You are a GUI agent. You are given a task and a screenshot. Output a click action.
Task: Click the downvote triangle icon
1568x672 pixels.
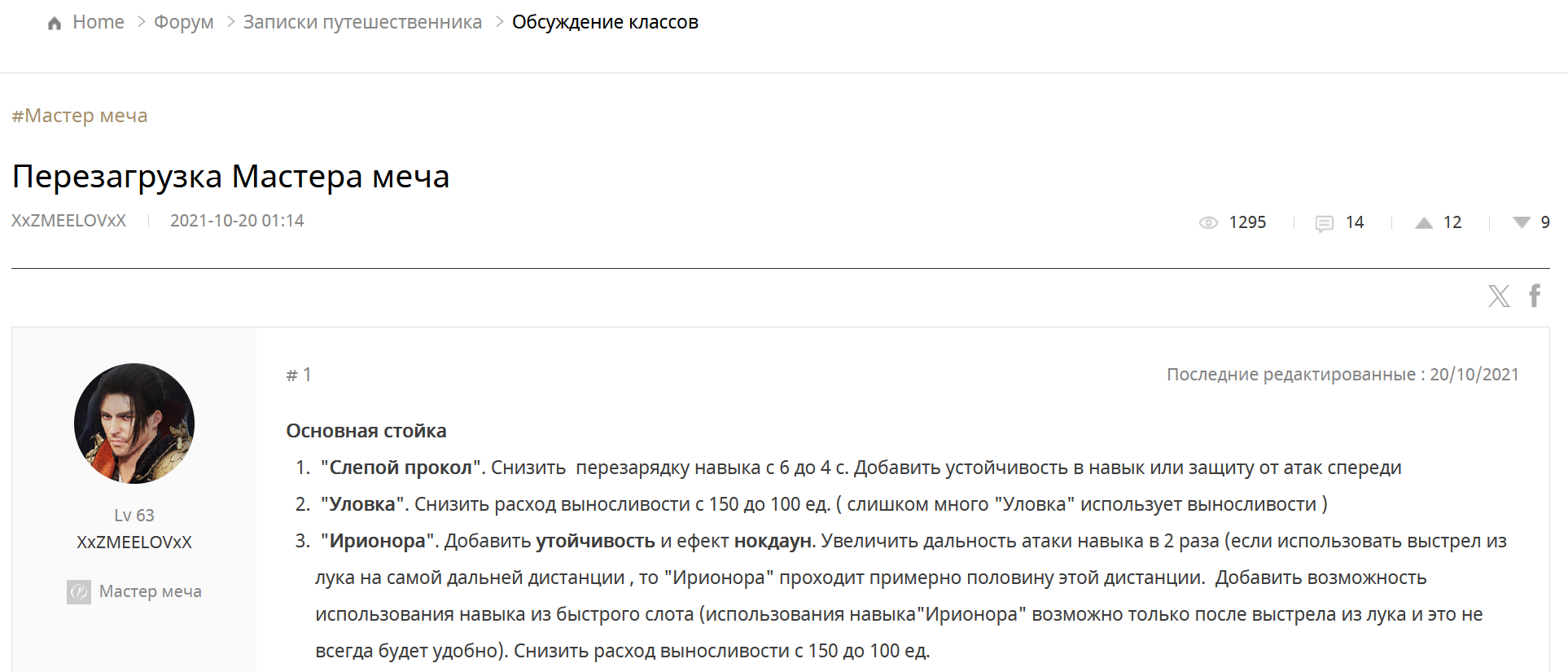pos(1521,222)
